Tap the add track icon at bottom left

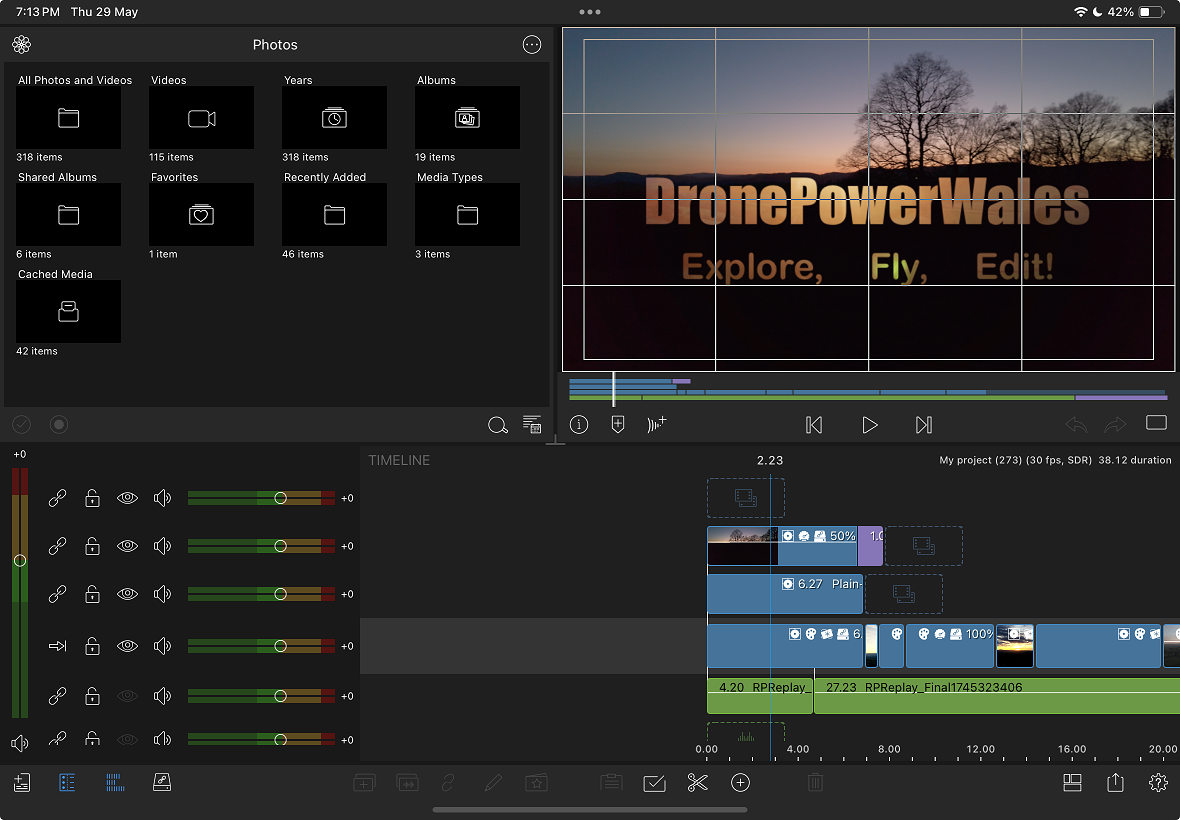(x=22, y=782)
